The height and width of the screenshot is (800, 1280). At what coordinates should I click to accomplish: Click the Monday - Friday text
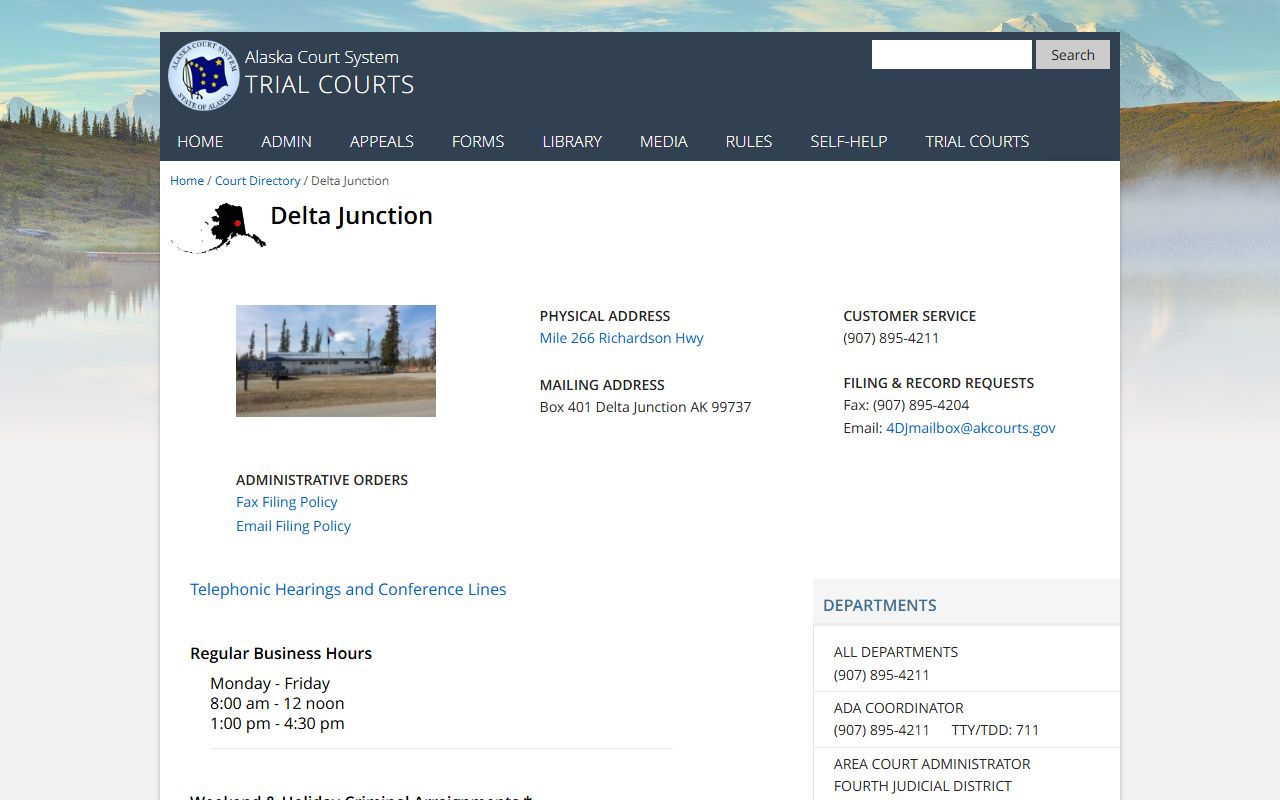[x=270, y=683]
